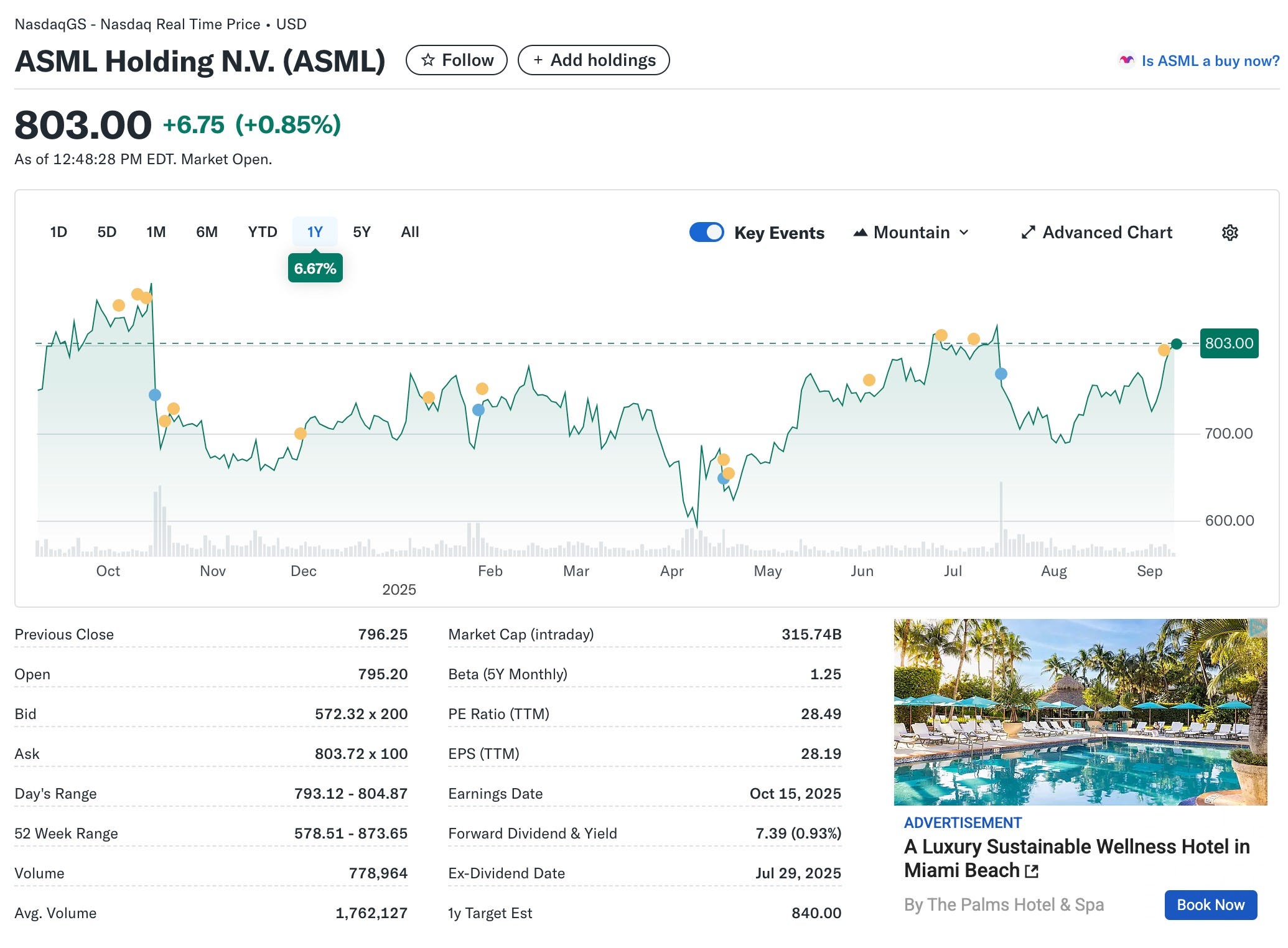Image resolution: width=1288 pixels, height=948 pixels.
Task: Switch to the YTD range tab
Action: click(262, 232)
